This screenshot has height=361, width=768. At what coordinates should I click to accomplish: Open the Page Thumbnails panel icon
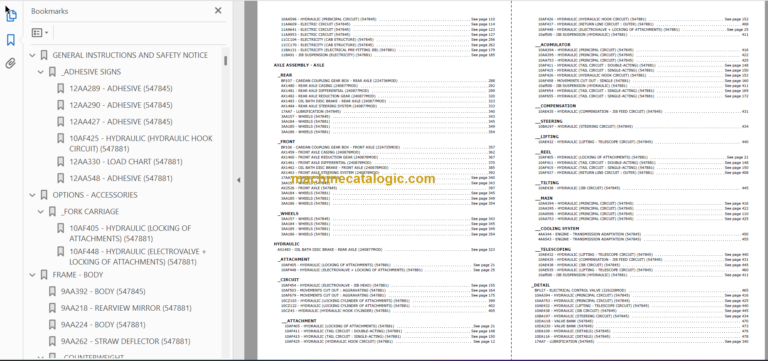tap(11, 16)
